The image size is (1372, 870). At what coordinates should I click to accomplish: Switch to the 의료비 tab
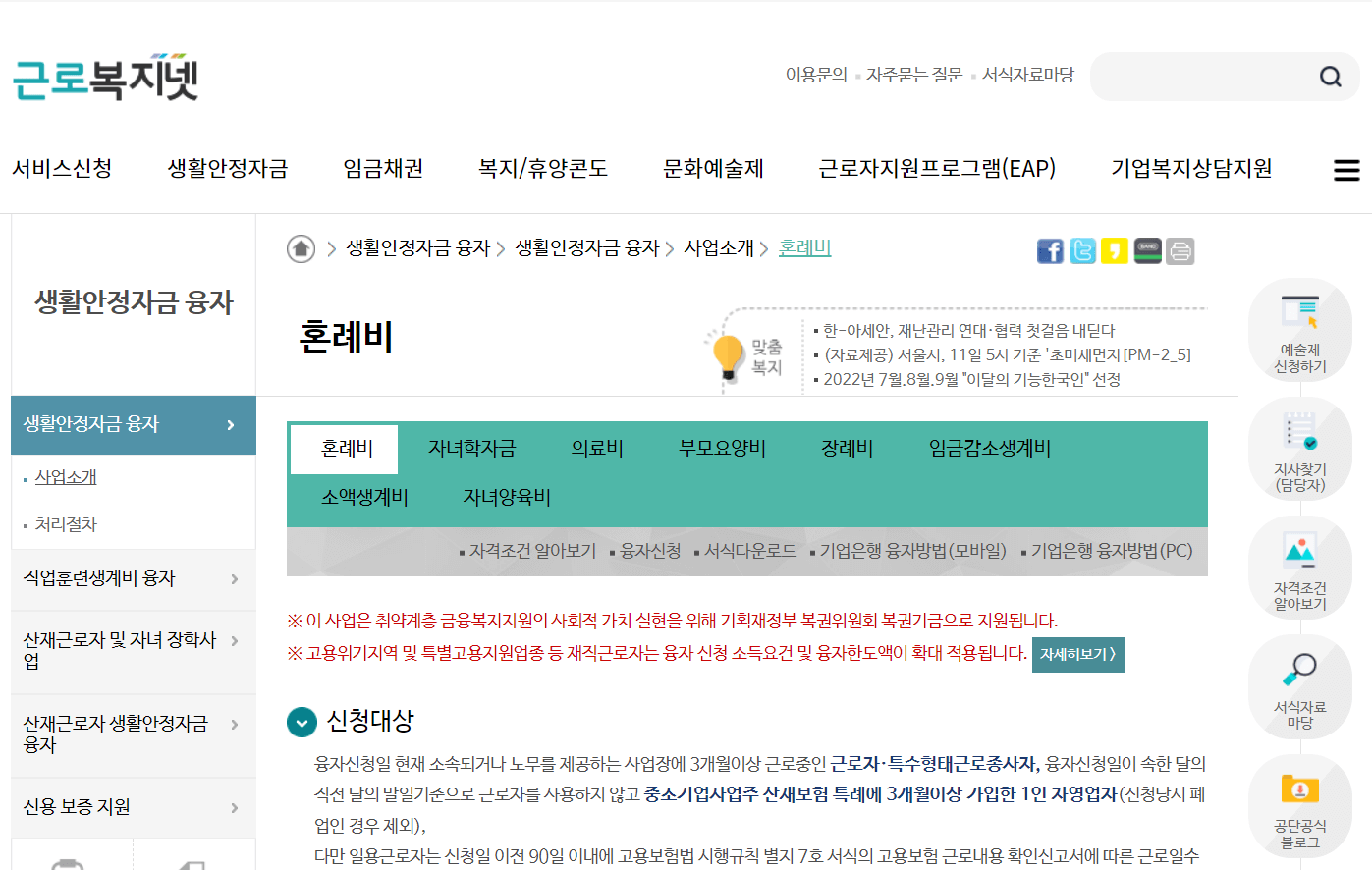(597, 447)
